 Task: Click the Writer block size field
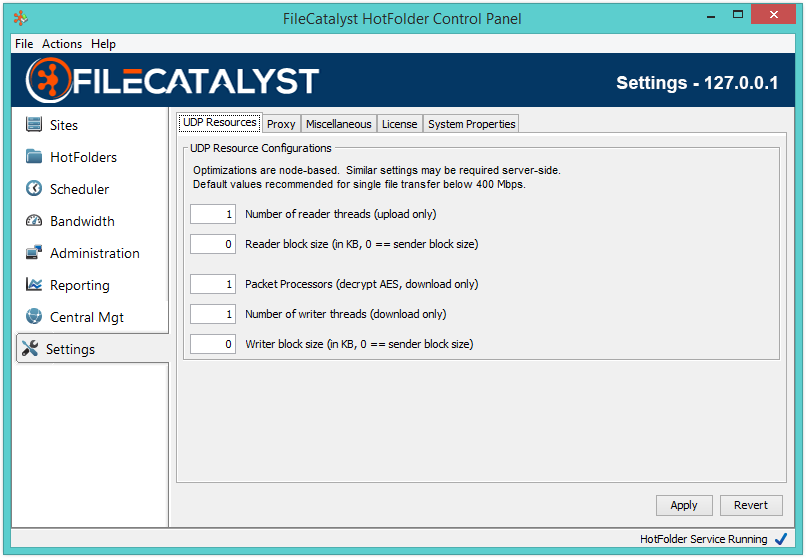point(213,344)
